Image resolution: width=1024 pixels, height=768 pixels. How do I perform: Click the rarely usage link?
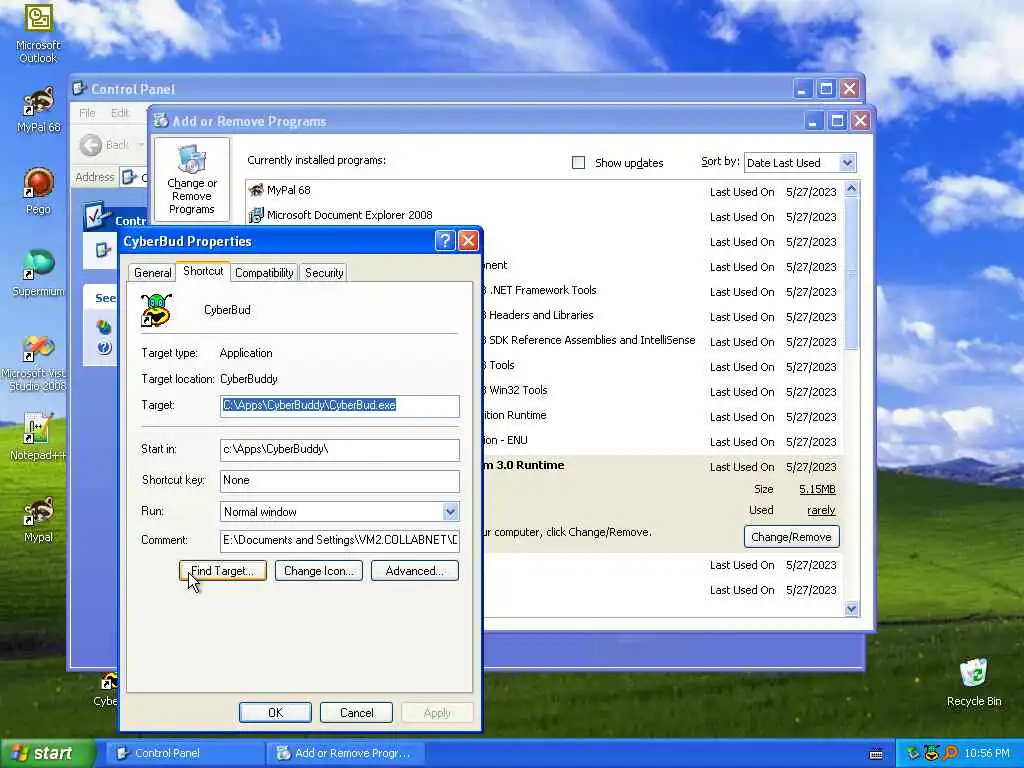pos(821,510)
